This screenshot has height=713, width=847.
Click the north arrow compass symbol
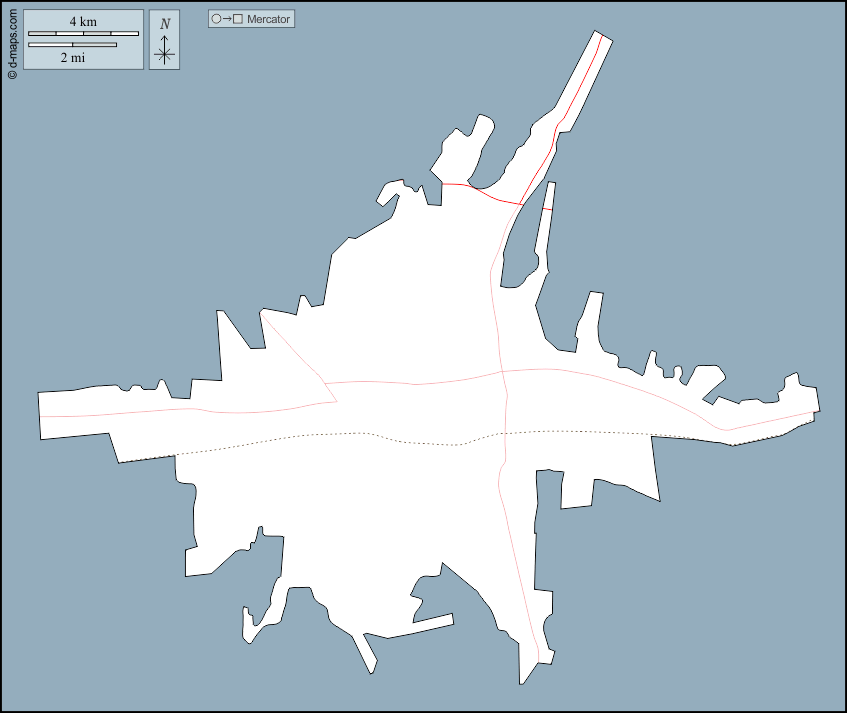(164, 51)
